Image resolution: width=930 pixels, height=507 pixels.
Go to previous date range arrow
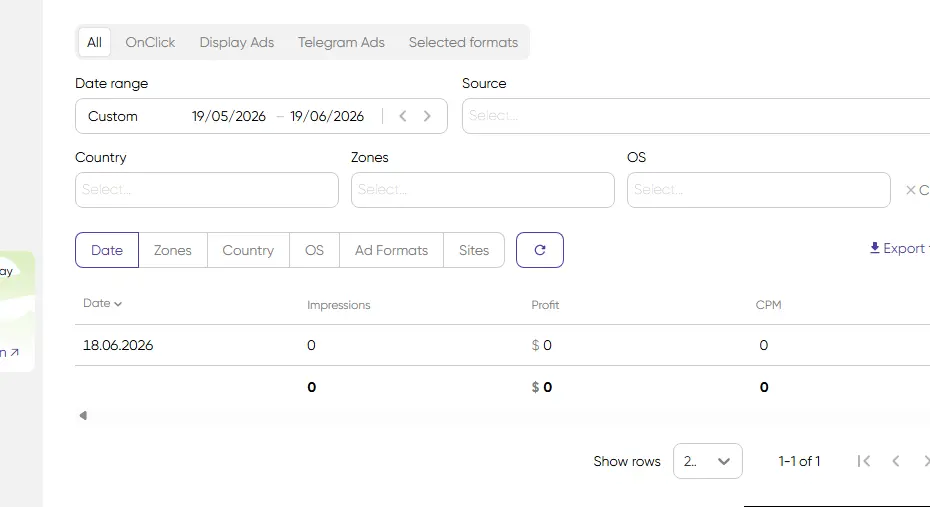point(403,116)
